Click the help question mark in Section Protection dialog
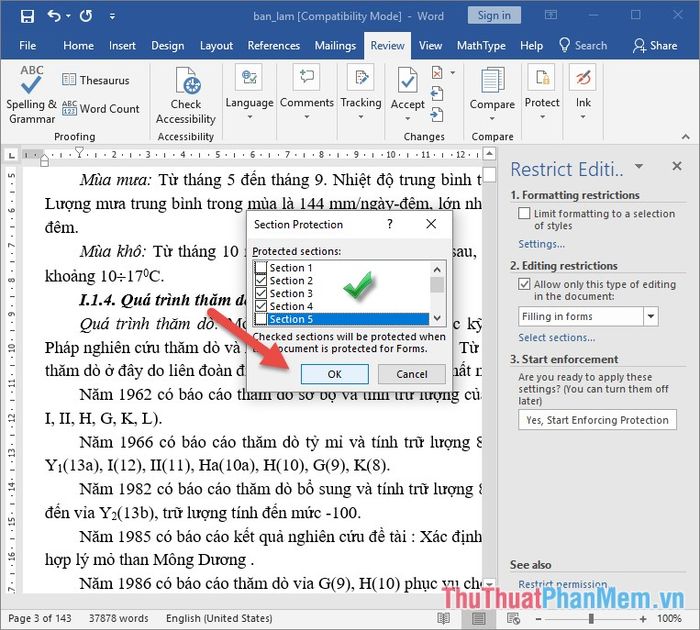 tap(390, 224)
